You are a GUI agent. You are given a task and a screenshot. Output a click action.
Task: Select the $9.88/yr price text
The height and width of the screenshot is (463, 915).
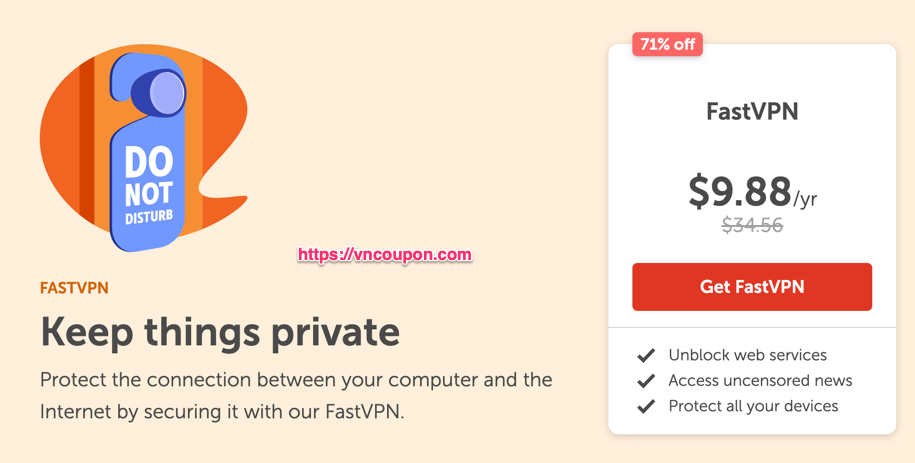coord(752,192)
